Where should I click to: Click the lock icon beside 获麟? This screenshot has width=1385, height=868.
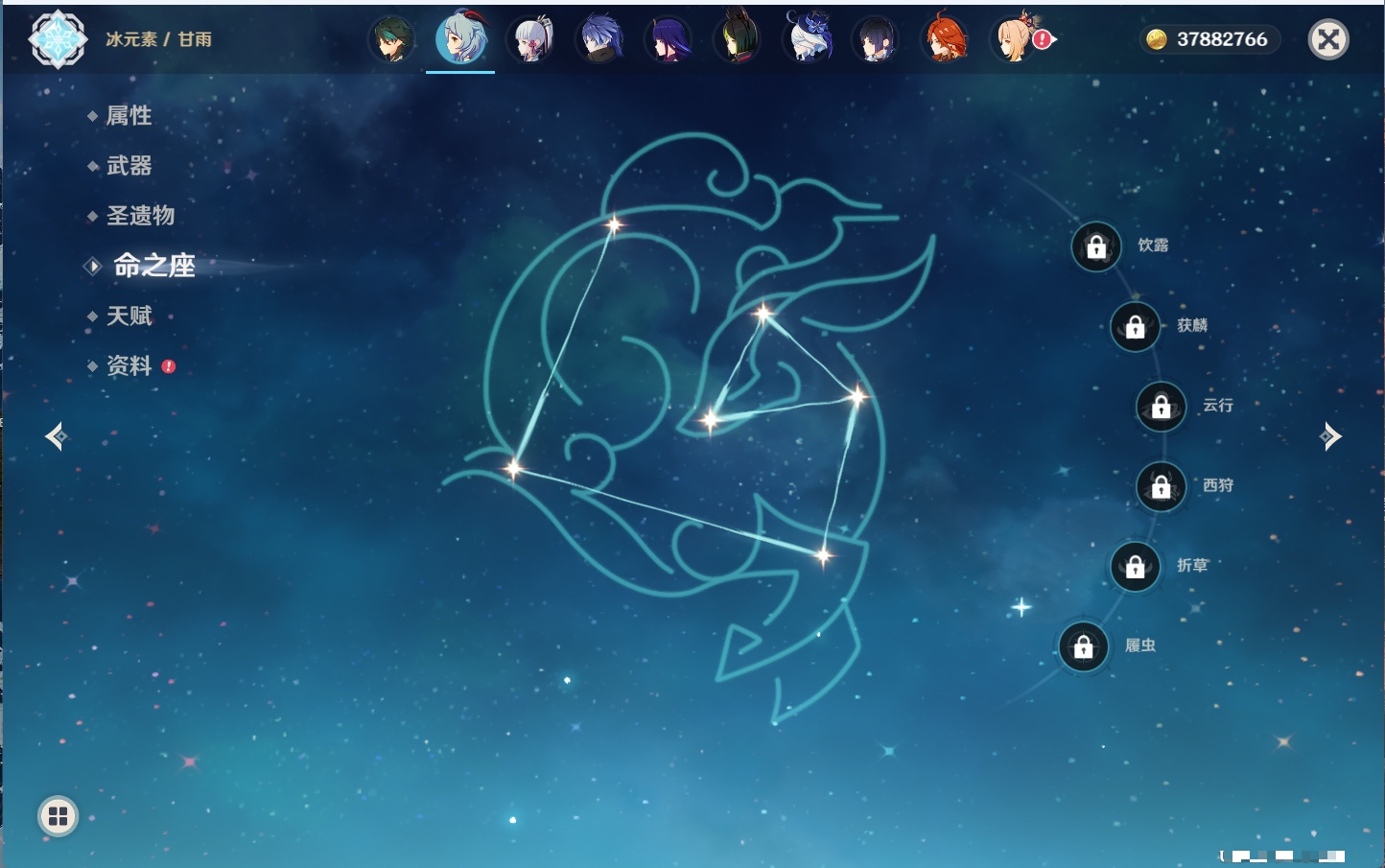(x=1136, y=327)
